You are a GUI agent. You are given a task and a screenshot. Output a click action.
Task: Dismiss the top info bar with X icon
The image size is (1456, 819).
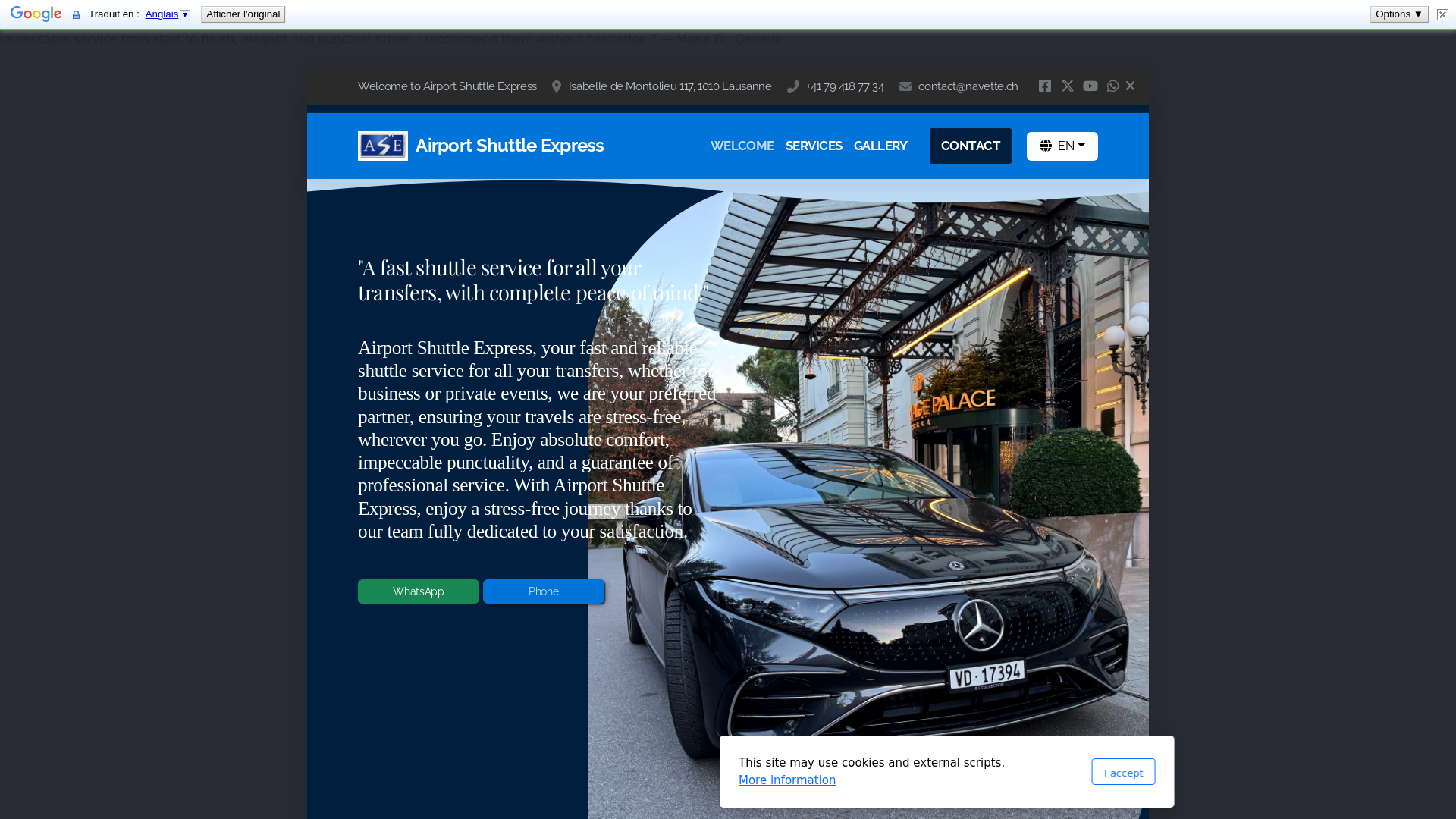click(1130, 86)
